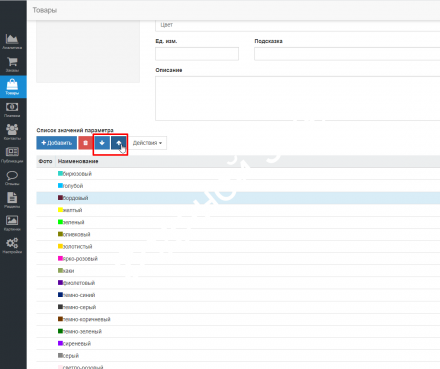This screenshot has width=440, height=369.
Task: Click the Товары page title
Action: coord(45,10)
